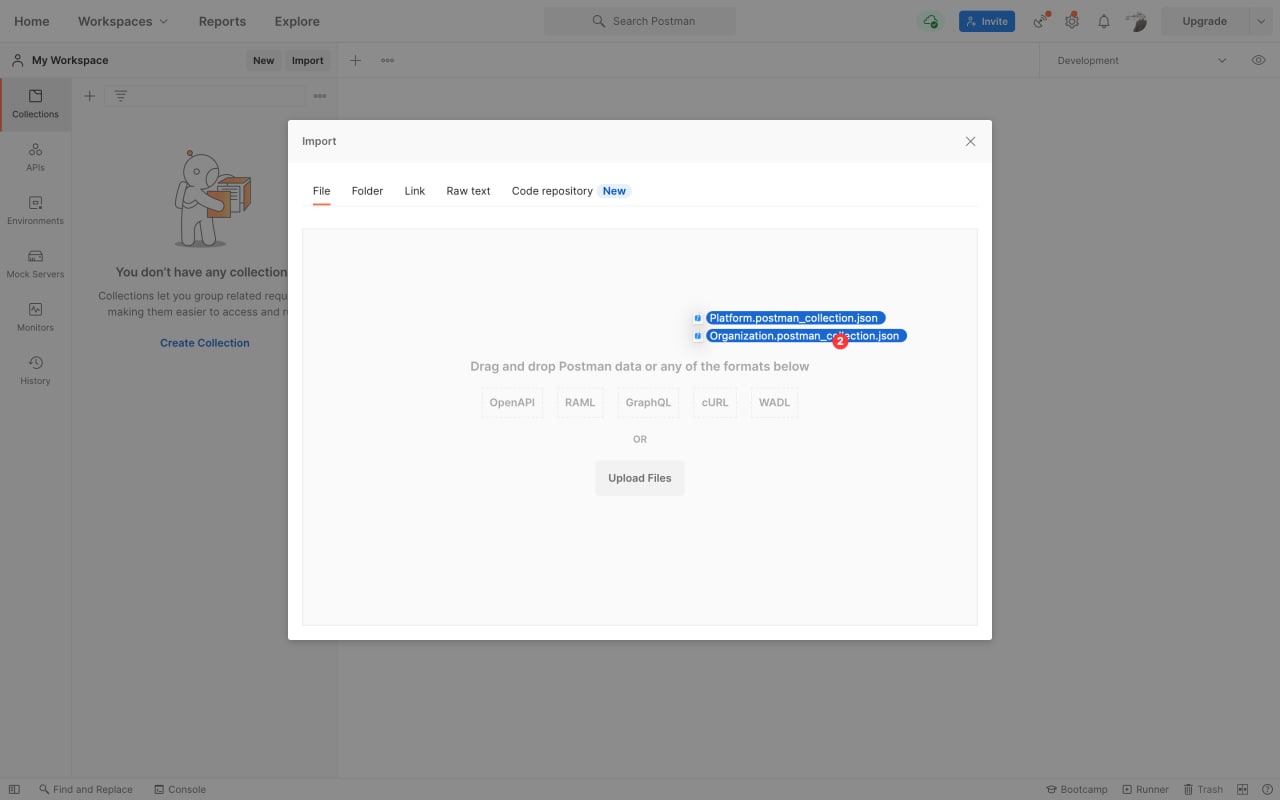Click the Create Collection link

click(x=205, y=343)
